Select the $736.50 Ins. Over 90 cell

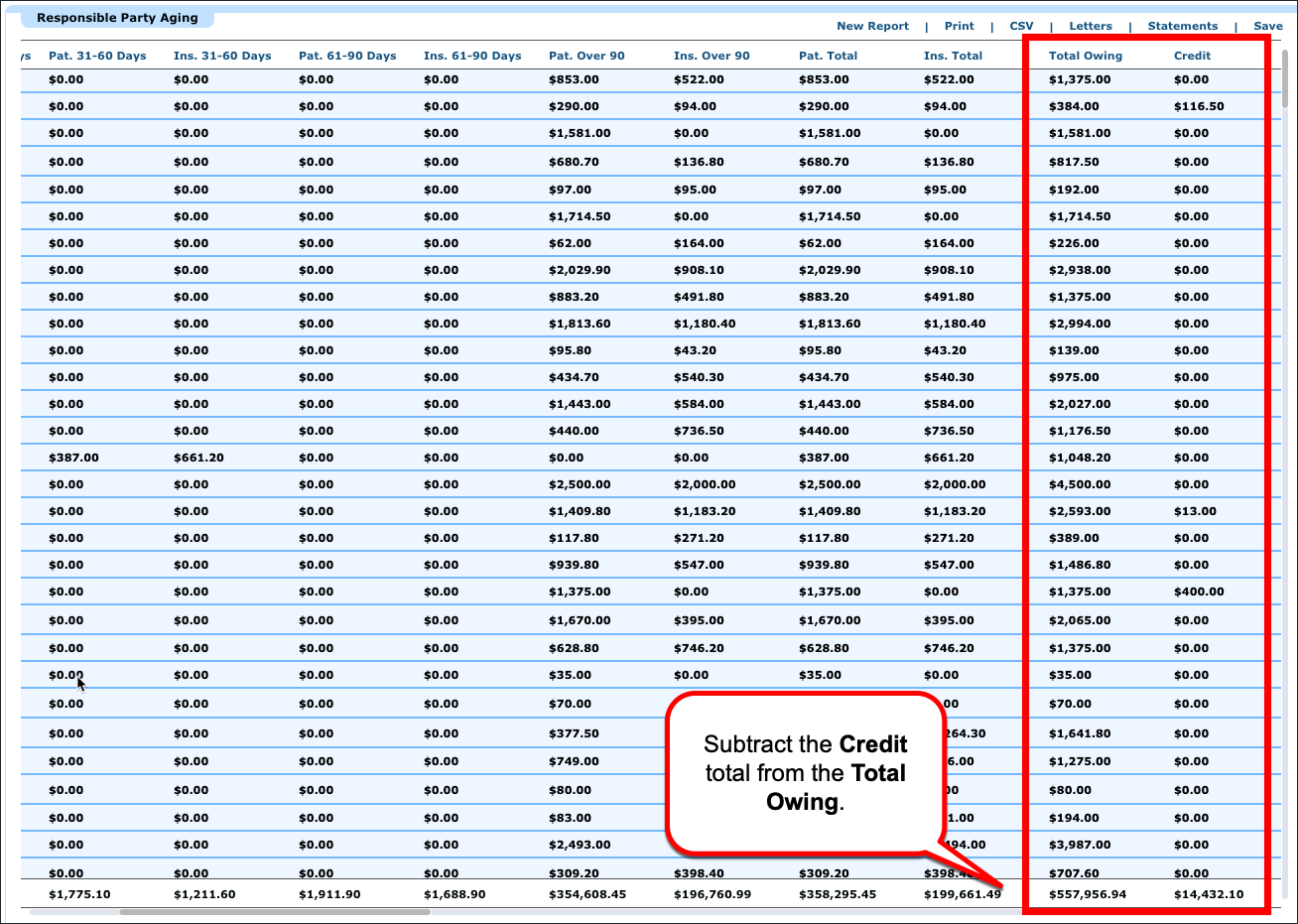[x=699, y=431]
